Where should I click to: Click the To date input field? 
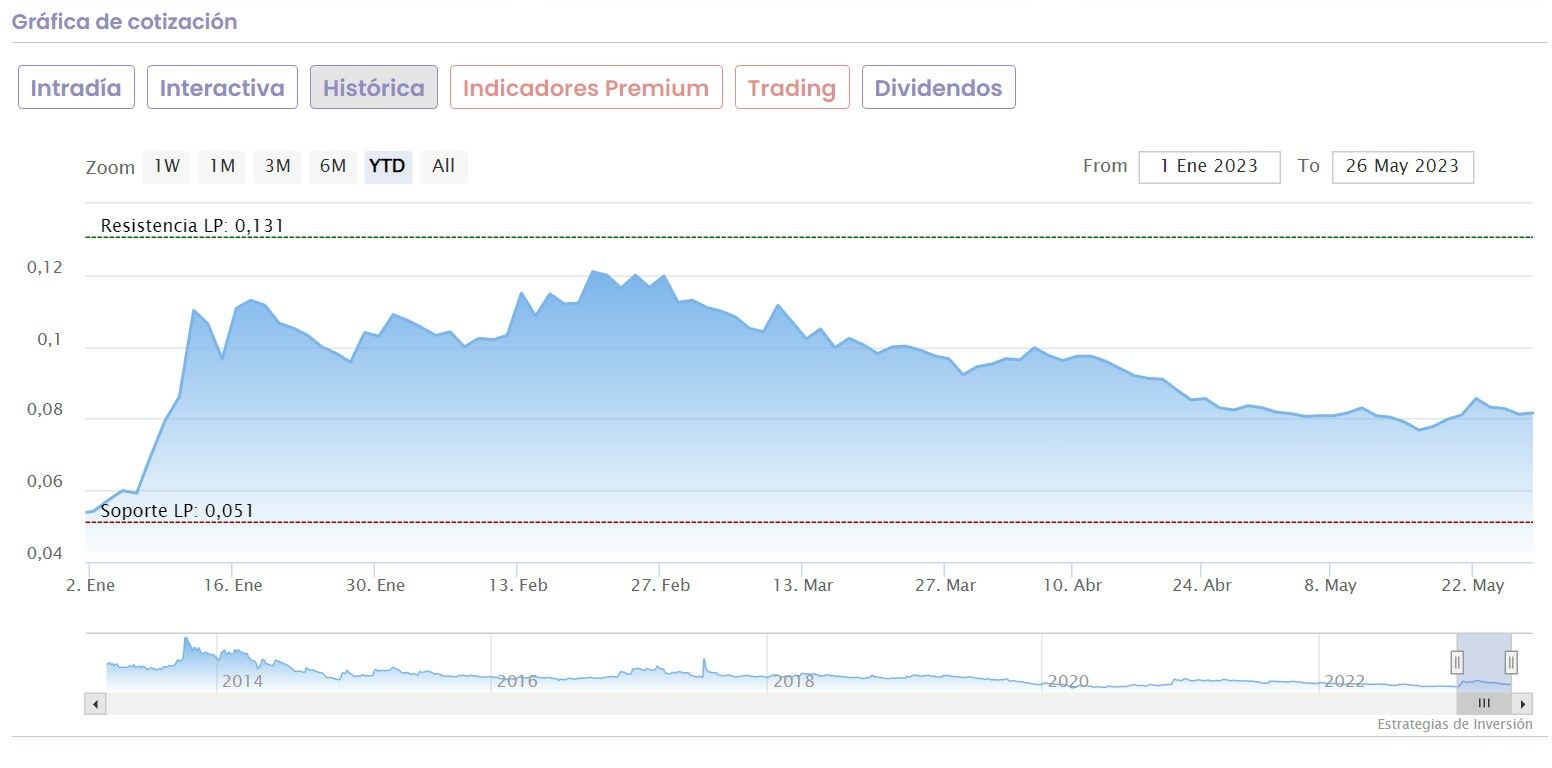(1402, 167)
